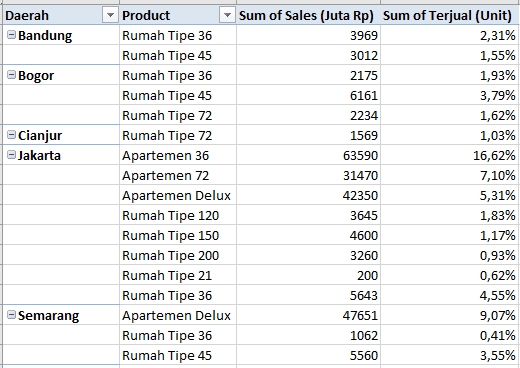520x368 pixels.
Task: Click Rumah Tipe 45 under Bogor
Action: click(178, 95)
